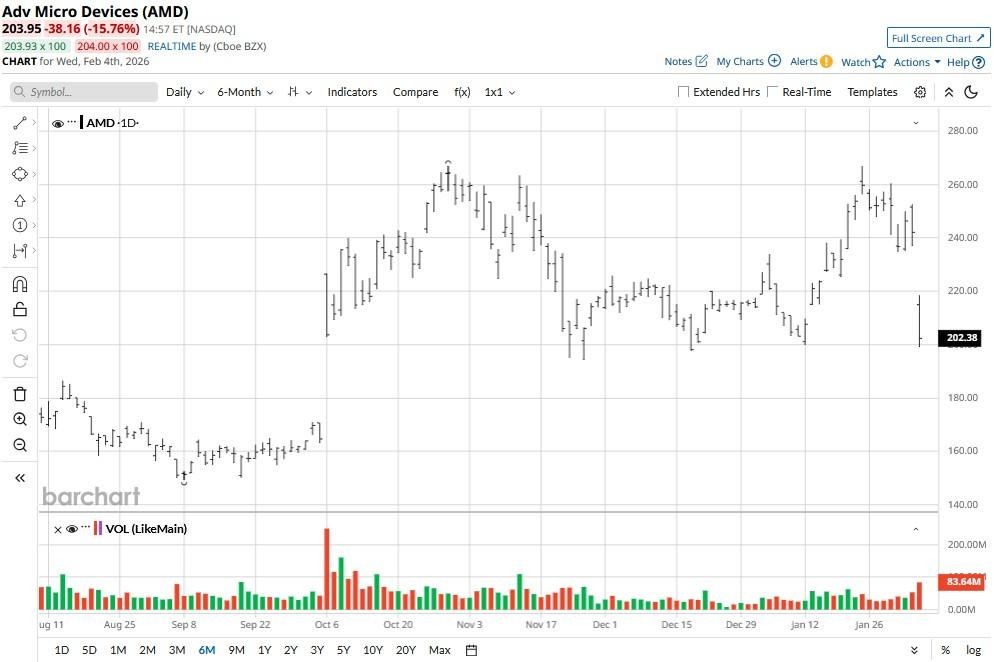Open the text and annotation tools
Image resolution: width=994 pixels, height=662 pixels.
pos(20,148)
